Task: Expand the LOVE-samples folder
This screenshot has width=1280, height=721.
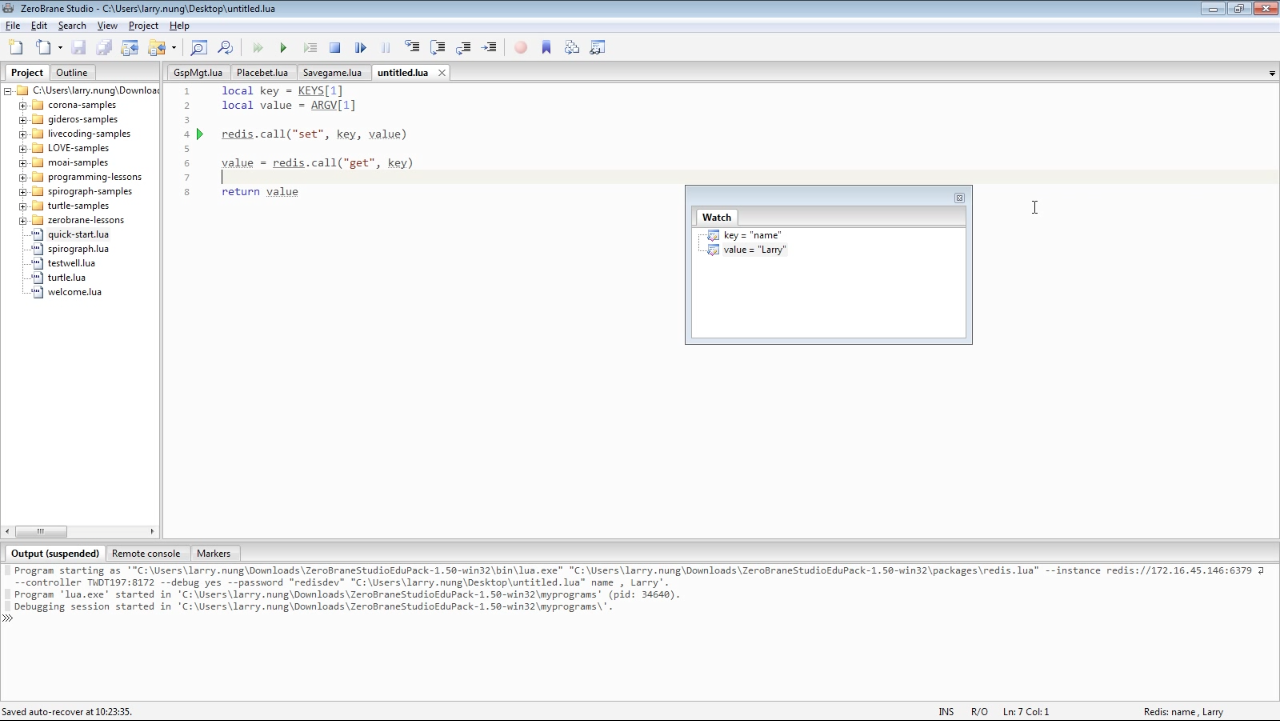Action: point(23,148)
